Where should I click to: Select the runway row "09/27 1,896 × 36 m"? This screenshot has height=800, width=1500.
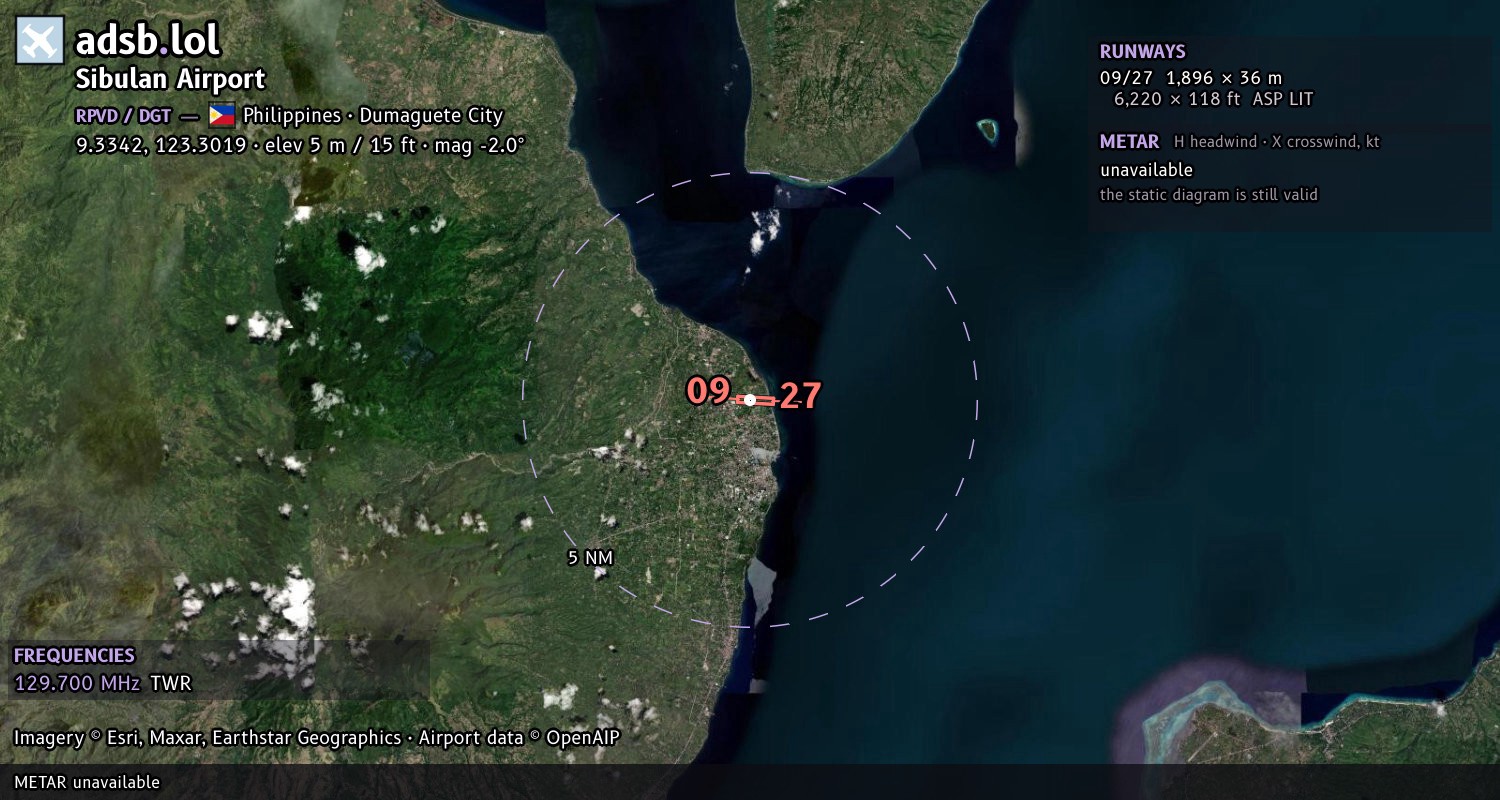pos(1191,78)
